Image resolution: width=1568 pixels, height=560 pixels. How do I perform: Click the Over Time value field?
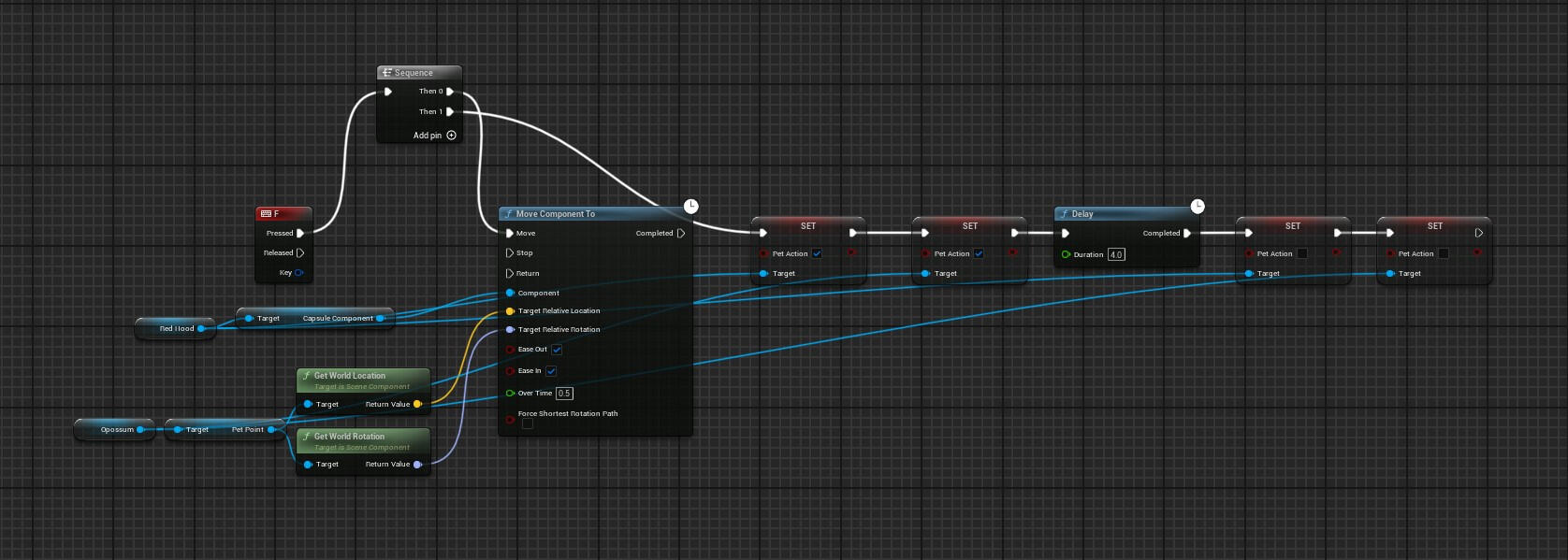coord(564,394)
